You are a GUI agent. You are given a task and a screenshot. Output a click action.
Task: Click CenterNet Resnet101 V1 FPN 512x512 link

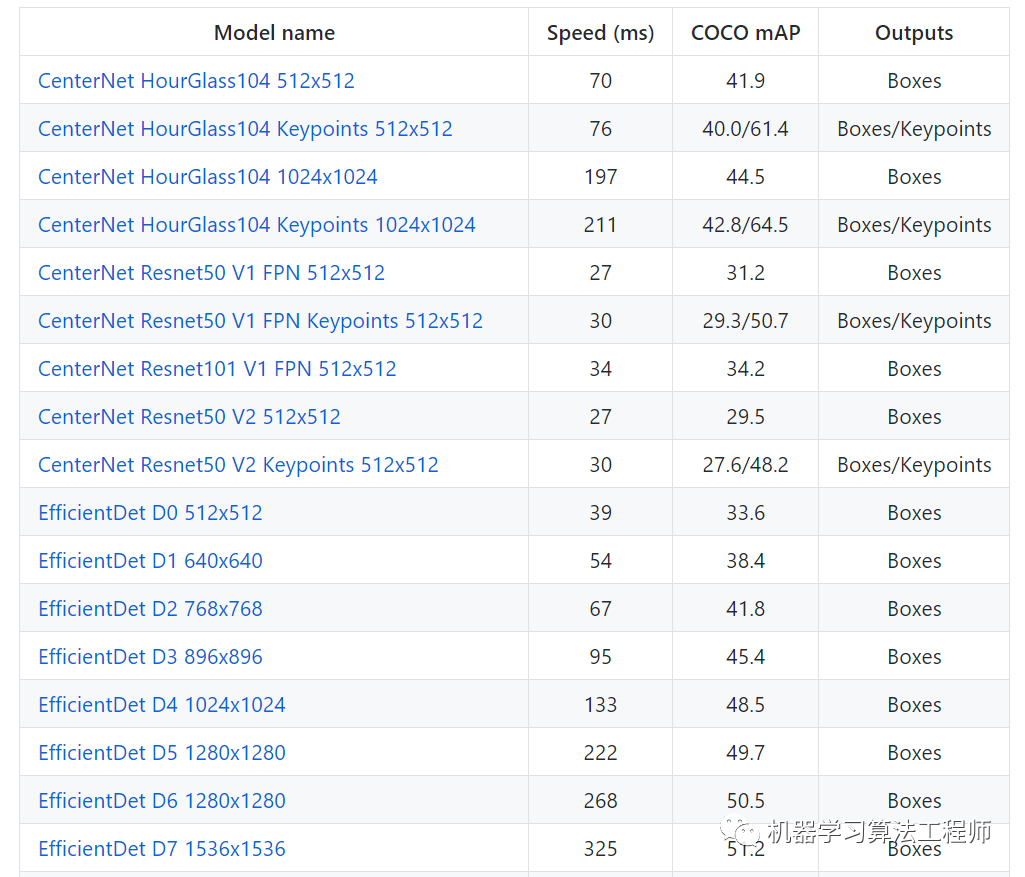pos(217,369)
